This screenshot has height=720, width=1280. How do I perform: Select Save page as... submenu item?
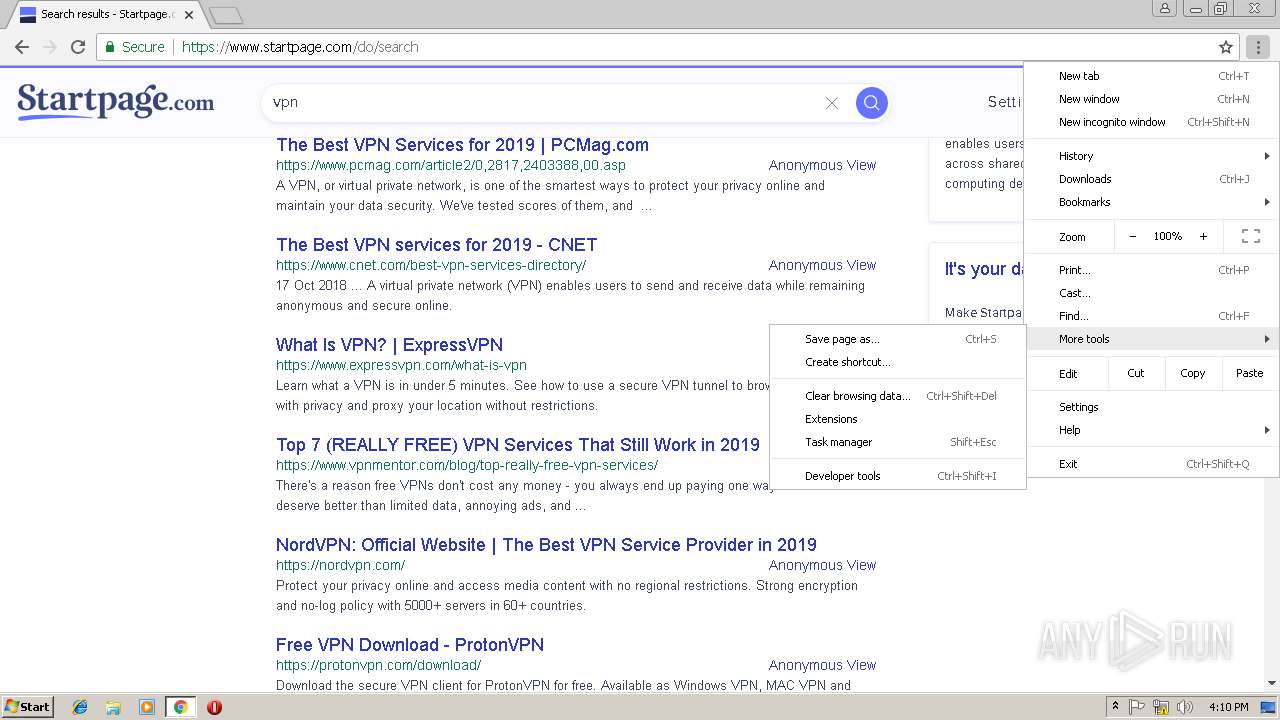(898, 339)
